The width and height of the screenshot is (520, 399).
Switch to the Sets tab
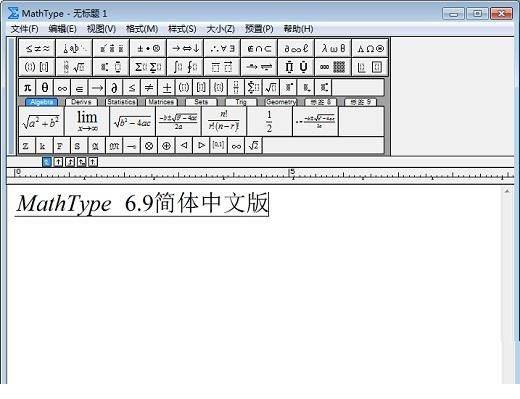click(201, 102)
